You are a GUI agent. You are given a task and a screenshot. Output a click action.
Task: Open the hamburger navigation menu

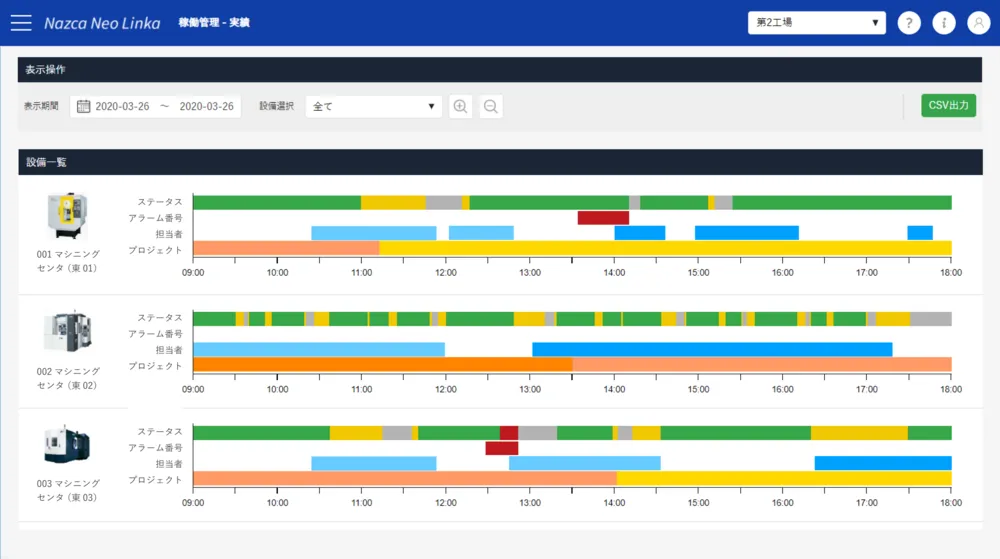click(x=21, y=23)
